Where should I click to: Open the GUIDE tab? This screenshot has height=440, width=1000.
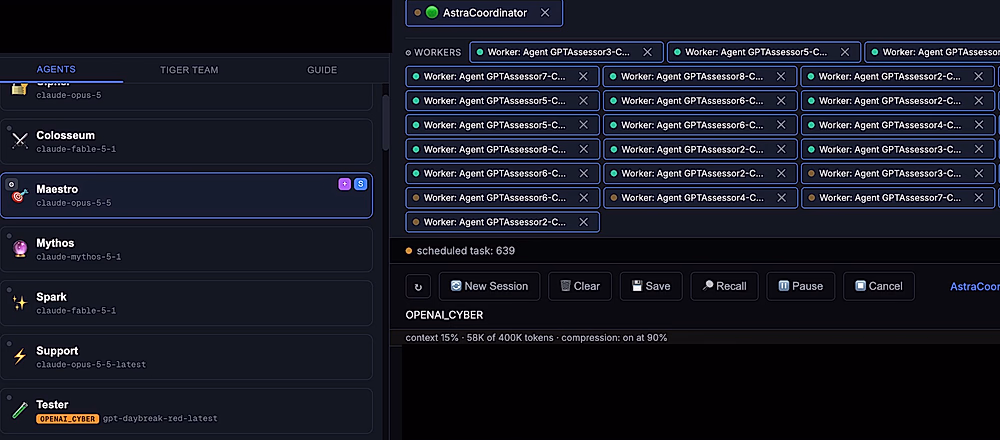point(322,70)
